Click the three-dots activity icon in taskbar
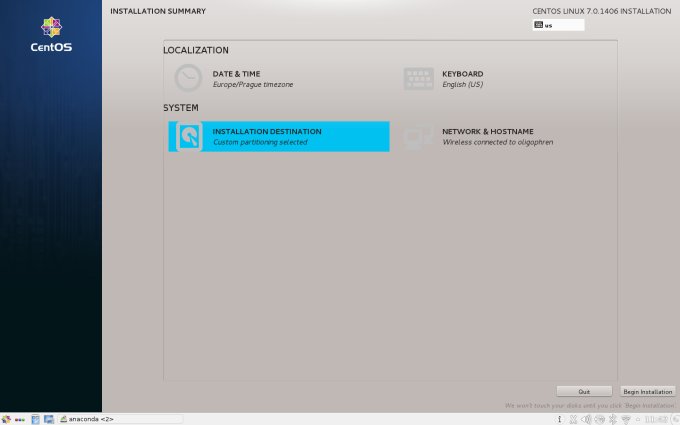 [x=20, y=420]
